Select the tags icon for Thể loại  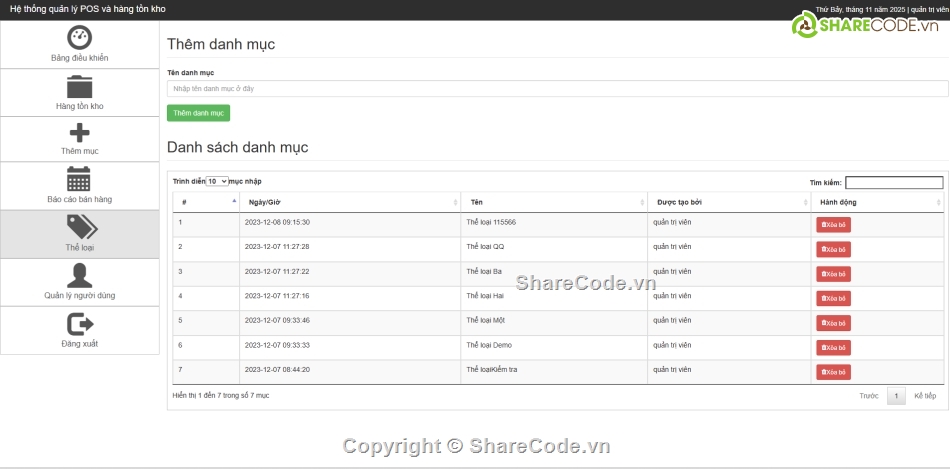pos(82,227)
